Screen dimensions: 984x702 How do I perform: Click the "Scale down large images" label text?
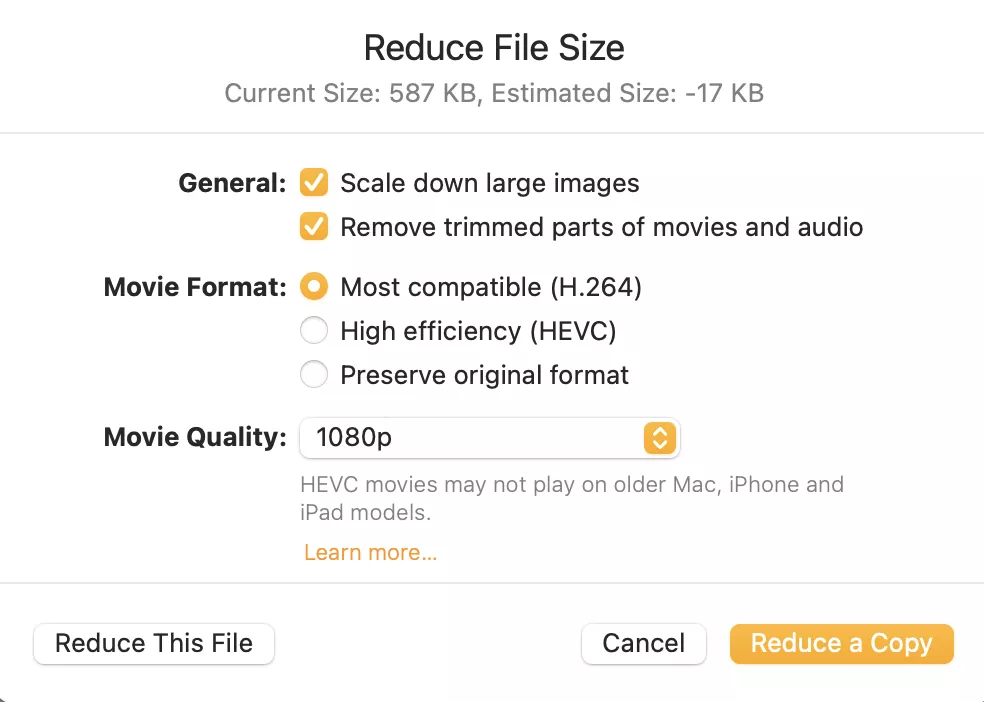490,183
